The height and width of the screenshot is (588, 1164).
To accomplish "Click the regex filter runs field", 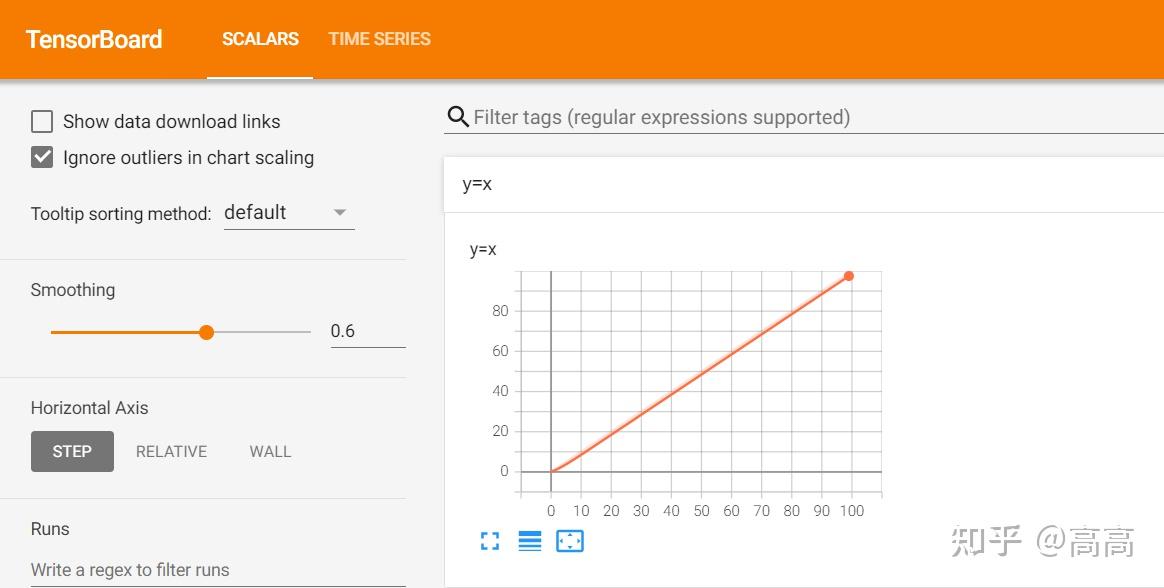I will click(x=218, y=570).
